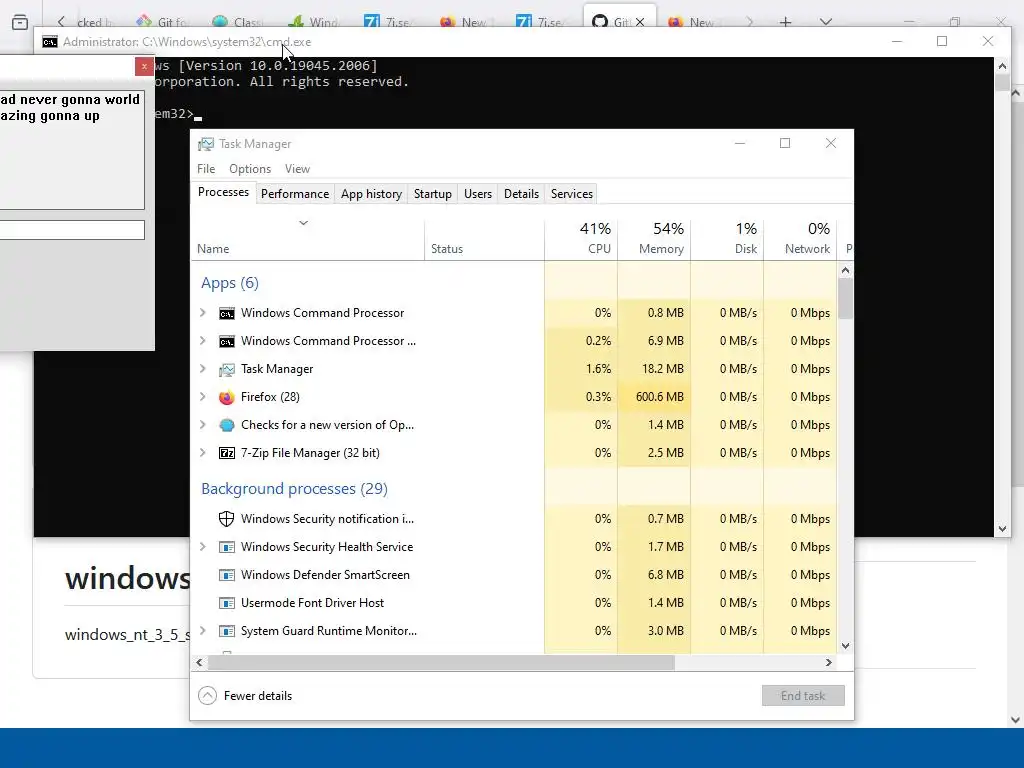Viewport: 1024px width, 768px height.
Task: Switch to the Details tab
Action: pos(521,194)
